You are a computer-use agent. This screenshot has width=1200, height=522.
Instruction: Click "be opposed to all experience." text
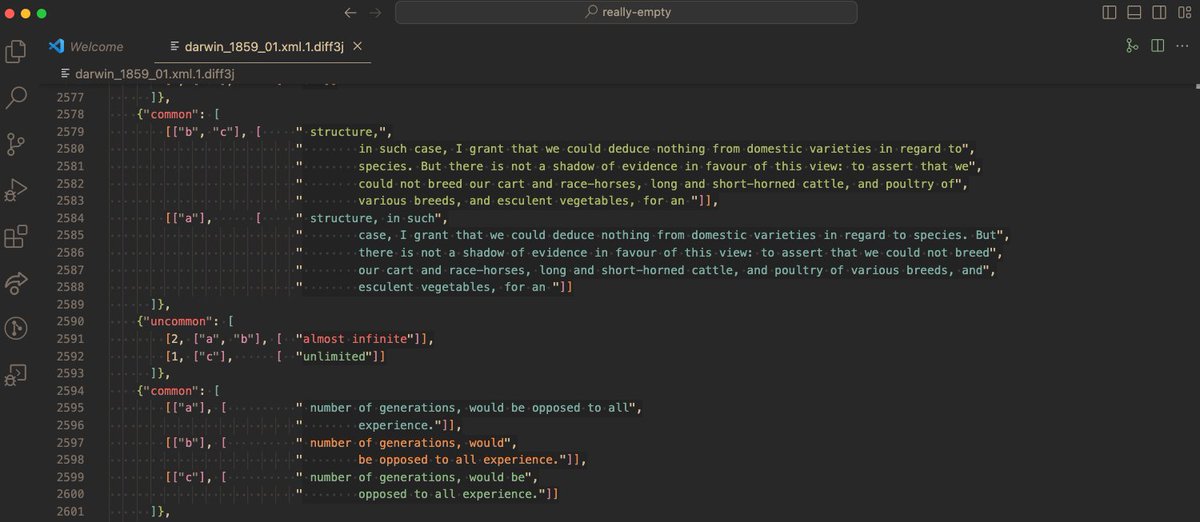(460, 460)
